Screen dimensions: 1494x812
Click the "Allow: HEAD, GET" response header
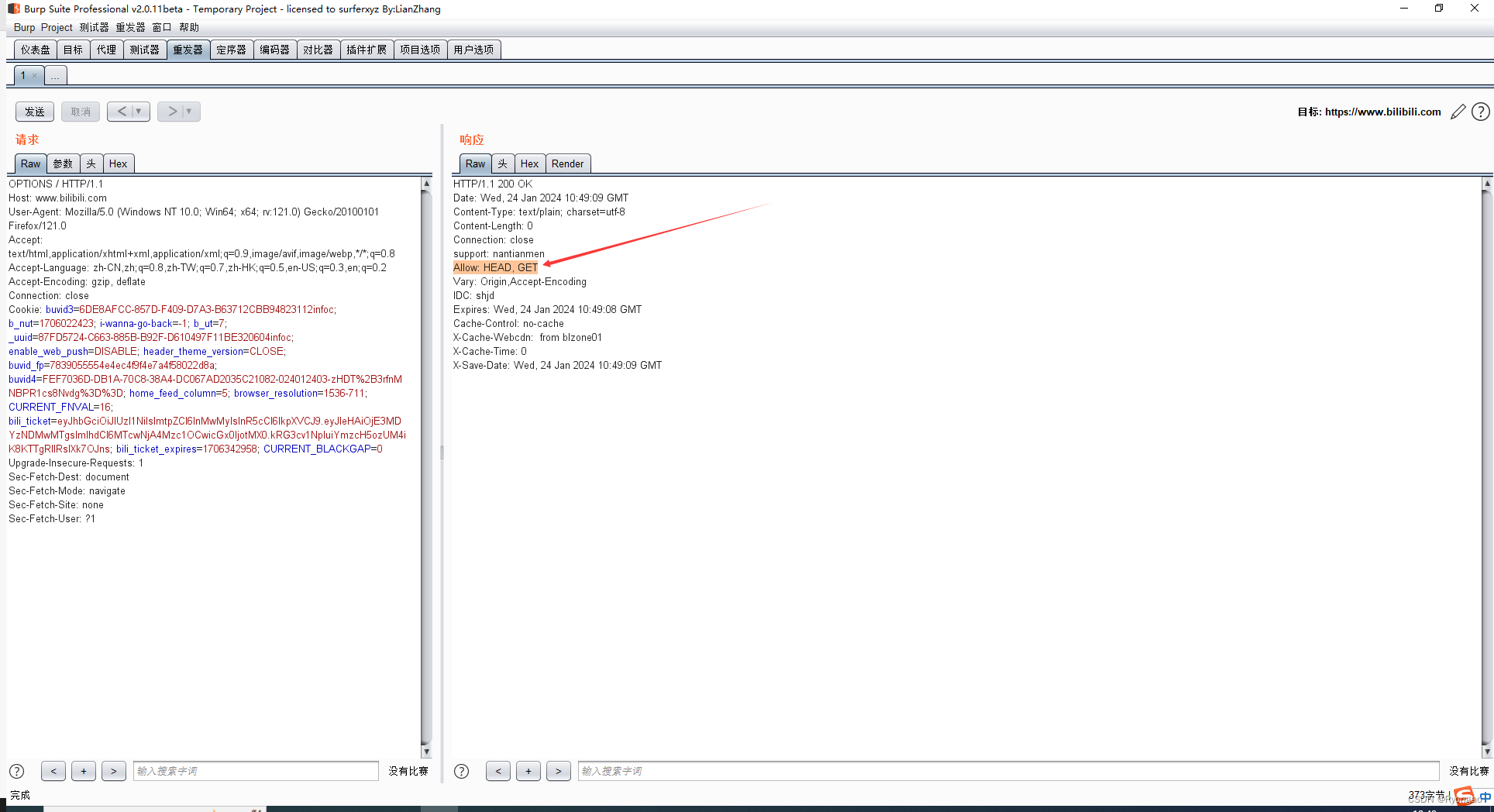pyautogui.click(x=495, y=267)
